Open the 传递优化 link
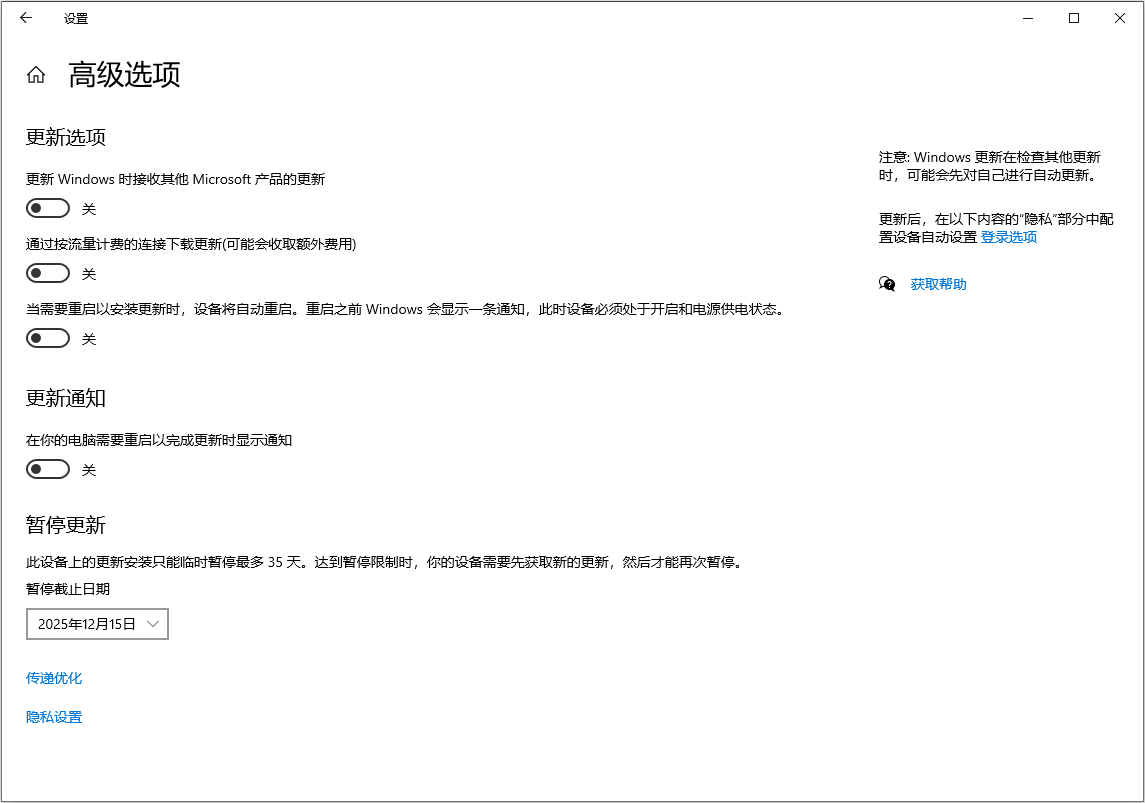 [x=54, y=678]
